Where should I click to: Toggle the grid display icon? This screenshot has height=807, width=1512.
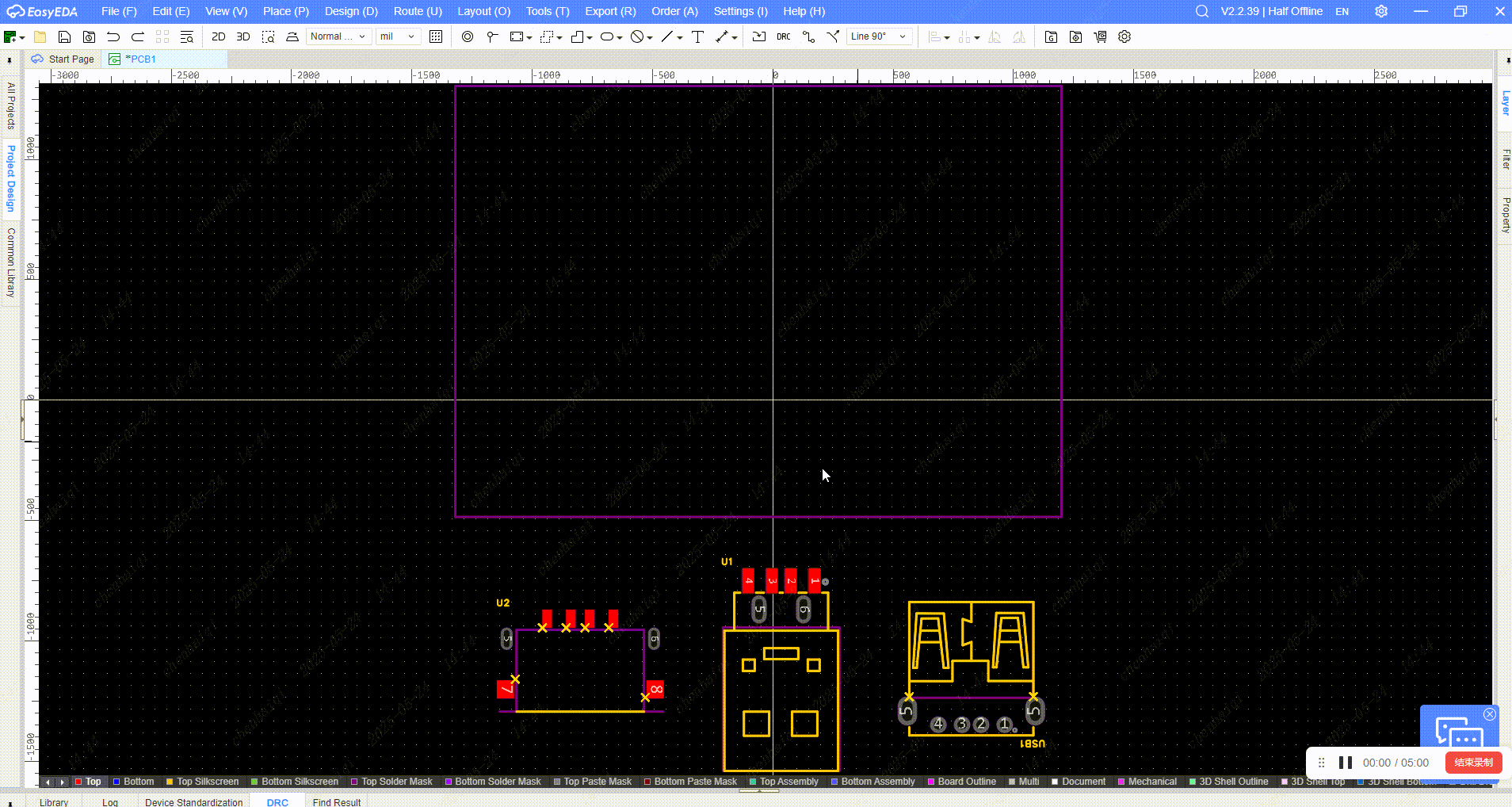436,36
